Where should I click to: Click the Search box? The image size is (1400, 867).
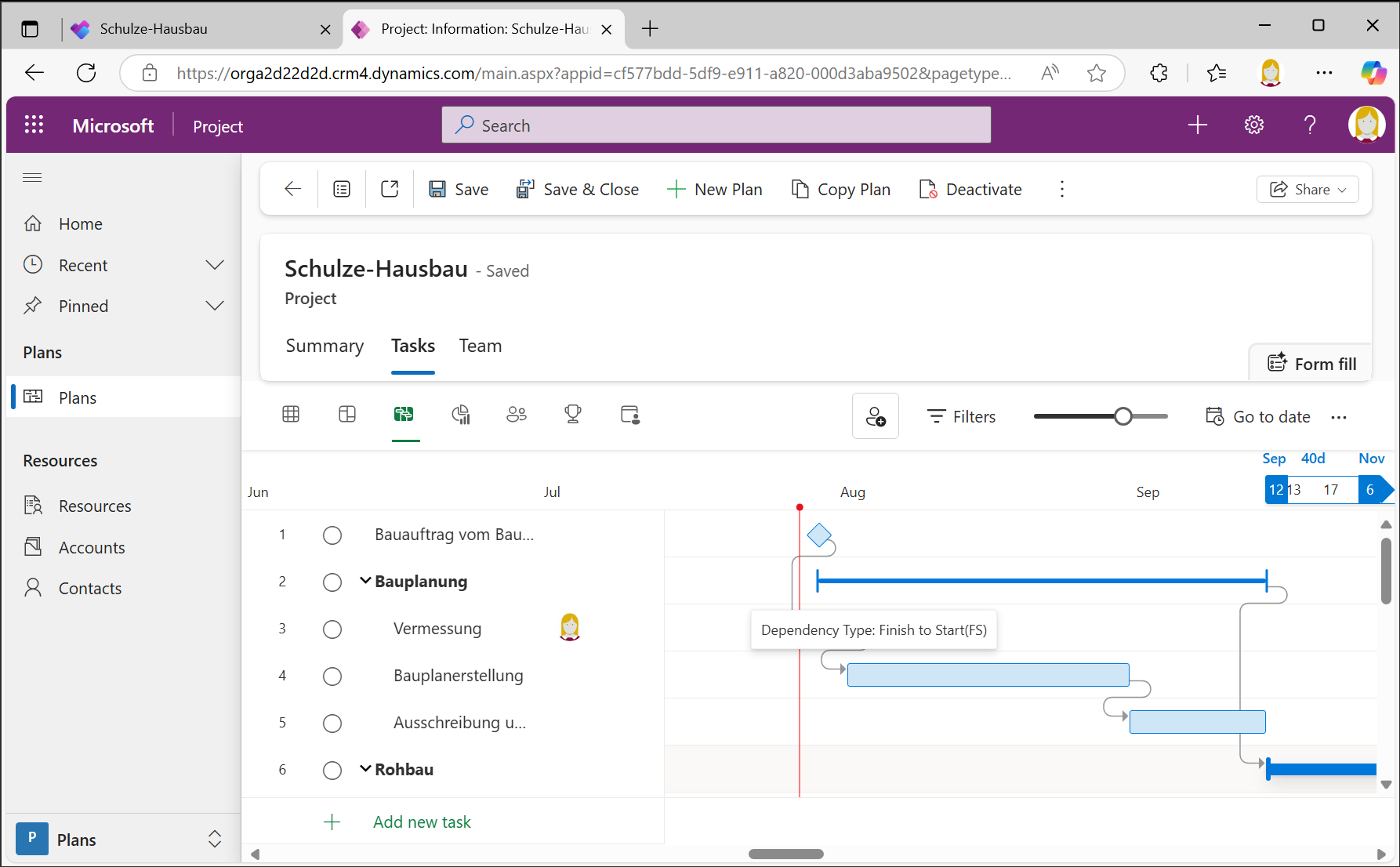716,125
